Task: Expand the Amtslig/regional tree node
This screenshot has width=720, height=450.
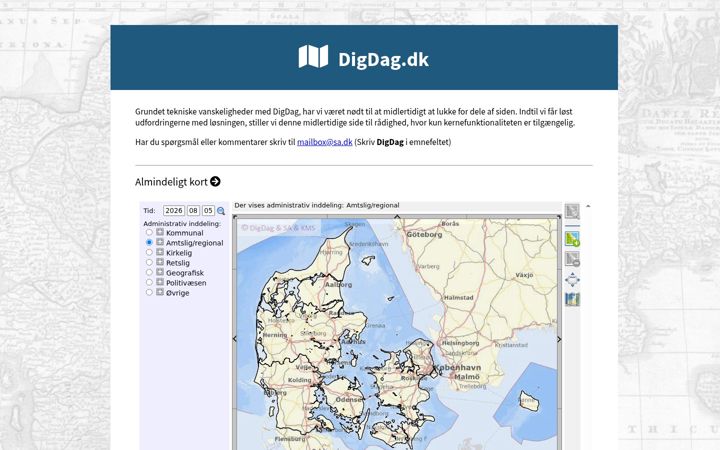Action: pos(160,242)
